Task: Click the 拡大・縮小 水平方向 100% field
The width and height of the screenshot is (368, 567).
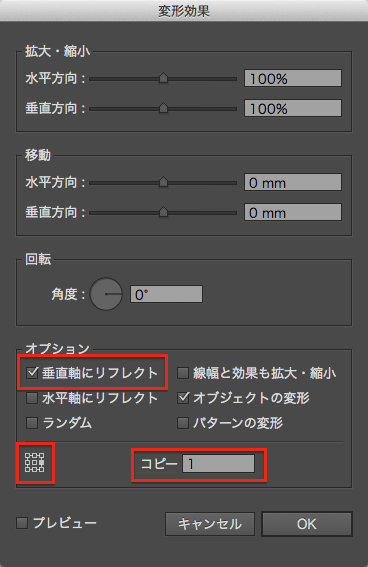Action: point(293,78)
